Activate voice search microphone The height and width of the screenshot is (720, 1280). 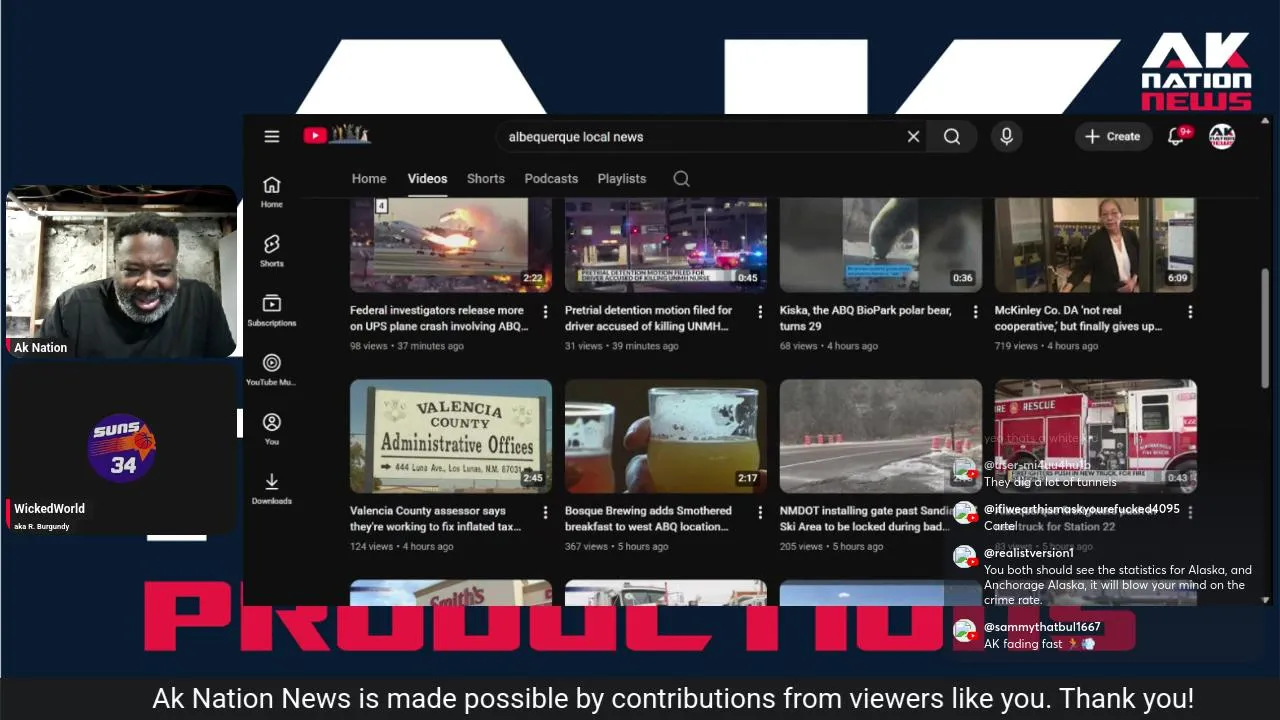[x=1007, y=137]
